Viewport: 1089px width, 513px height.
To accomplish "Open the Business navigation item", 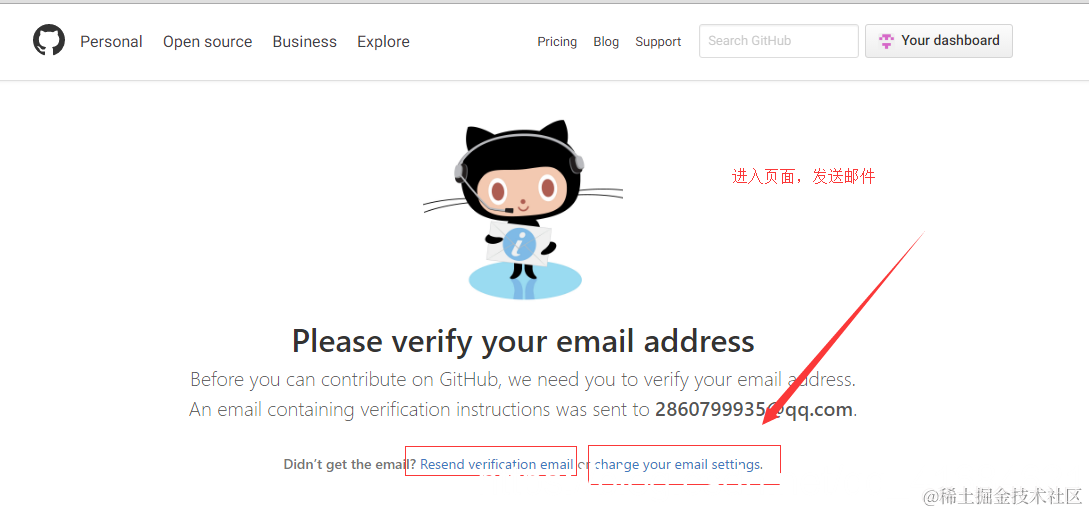I will coord(304,42).
